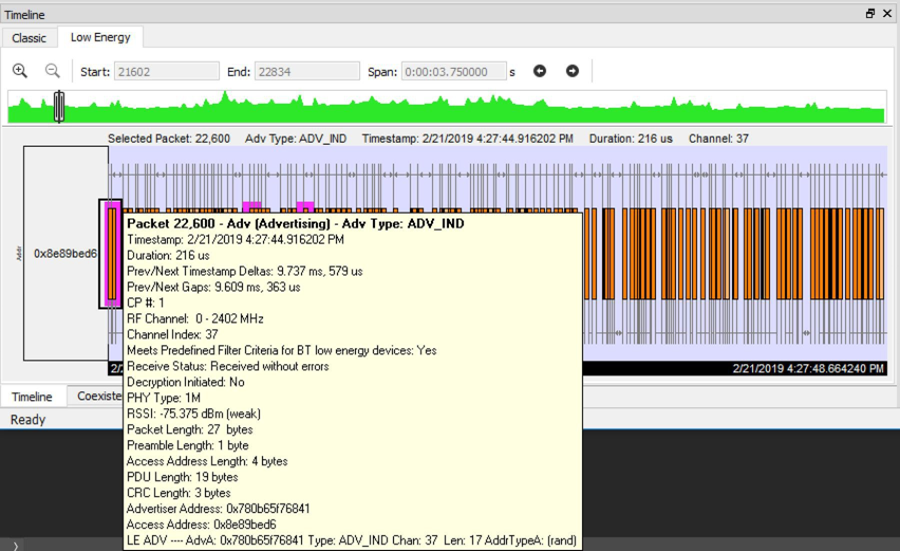Click the Span duration field
This screenshot has width=900, height=551.
pyautogui.click(x=454, y=72)
